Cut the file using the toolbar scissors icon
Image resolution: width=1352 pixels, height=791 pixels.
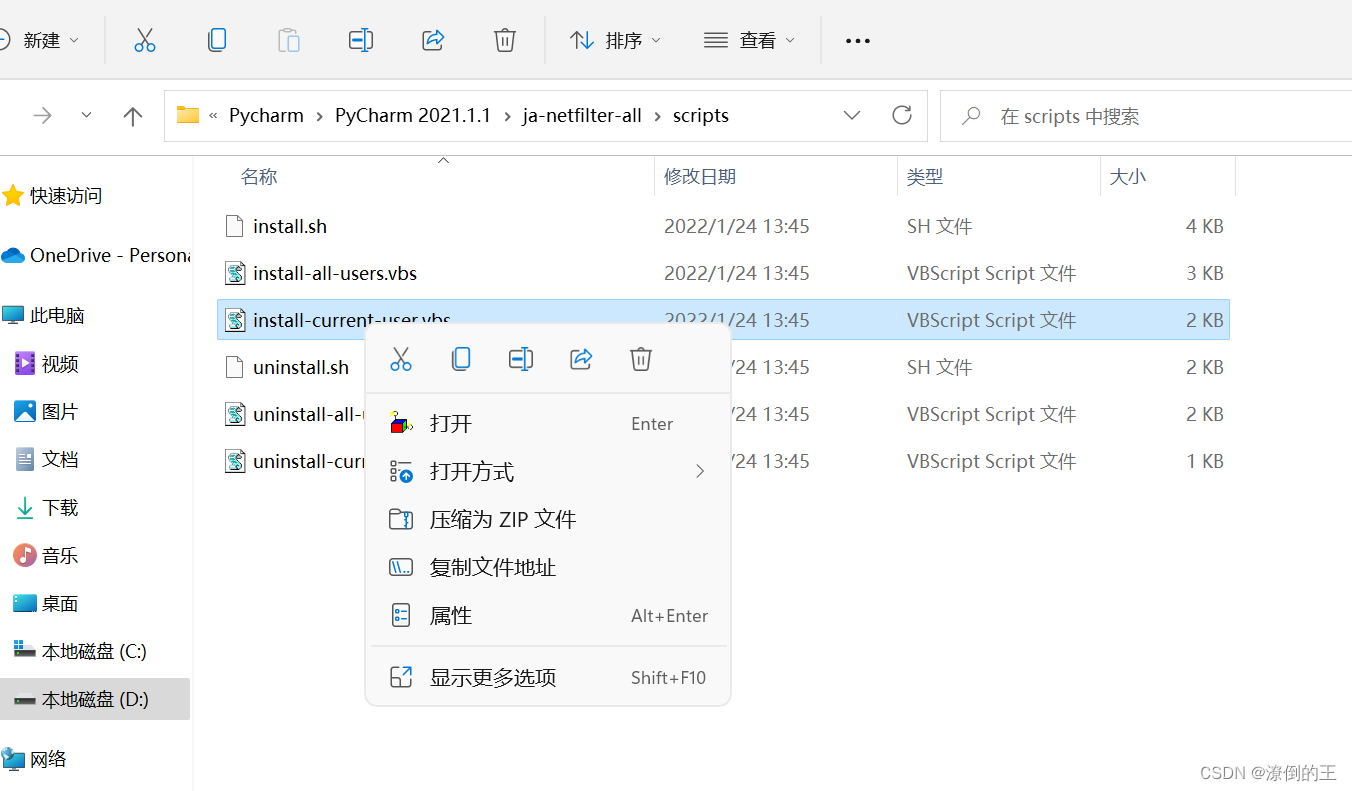point(144,40)
